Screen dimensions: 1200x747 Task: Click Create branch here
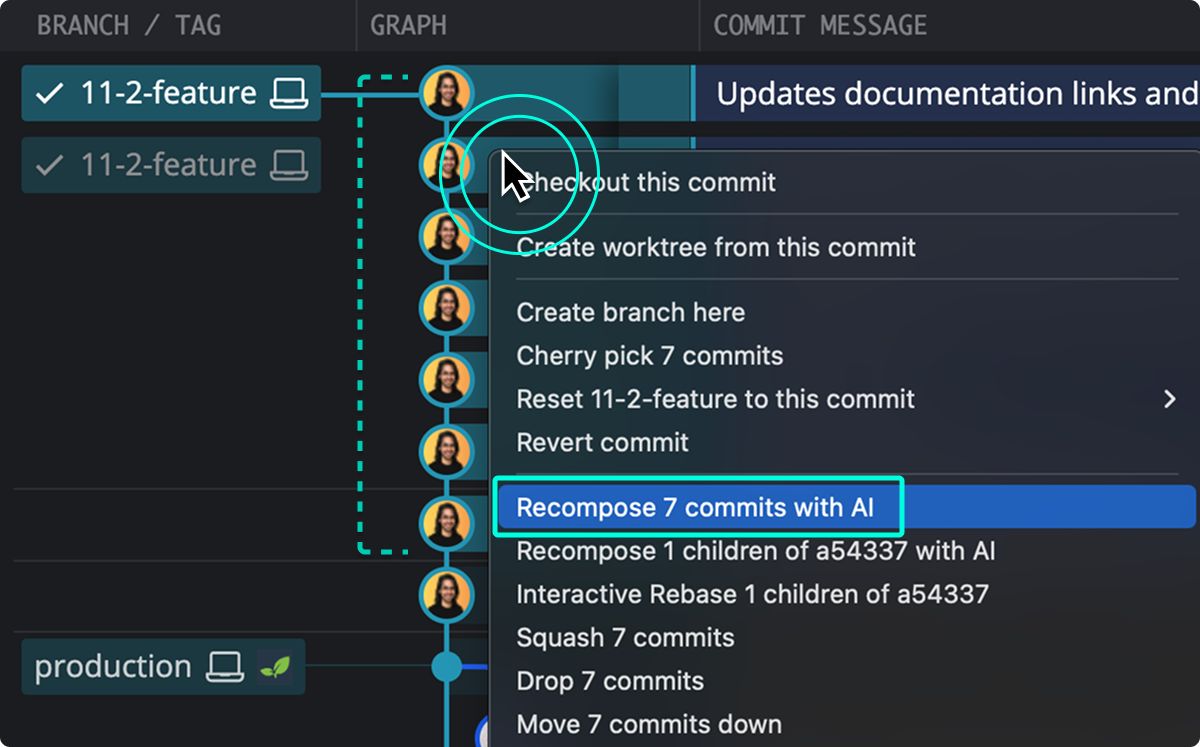630,312
